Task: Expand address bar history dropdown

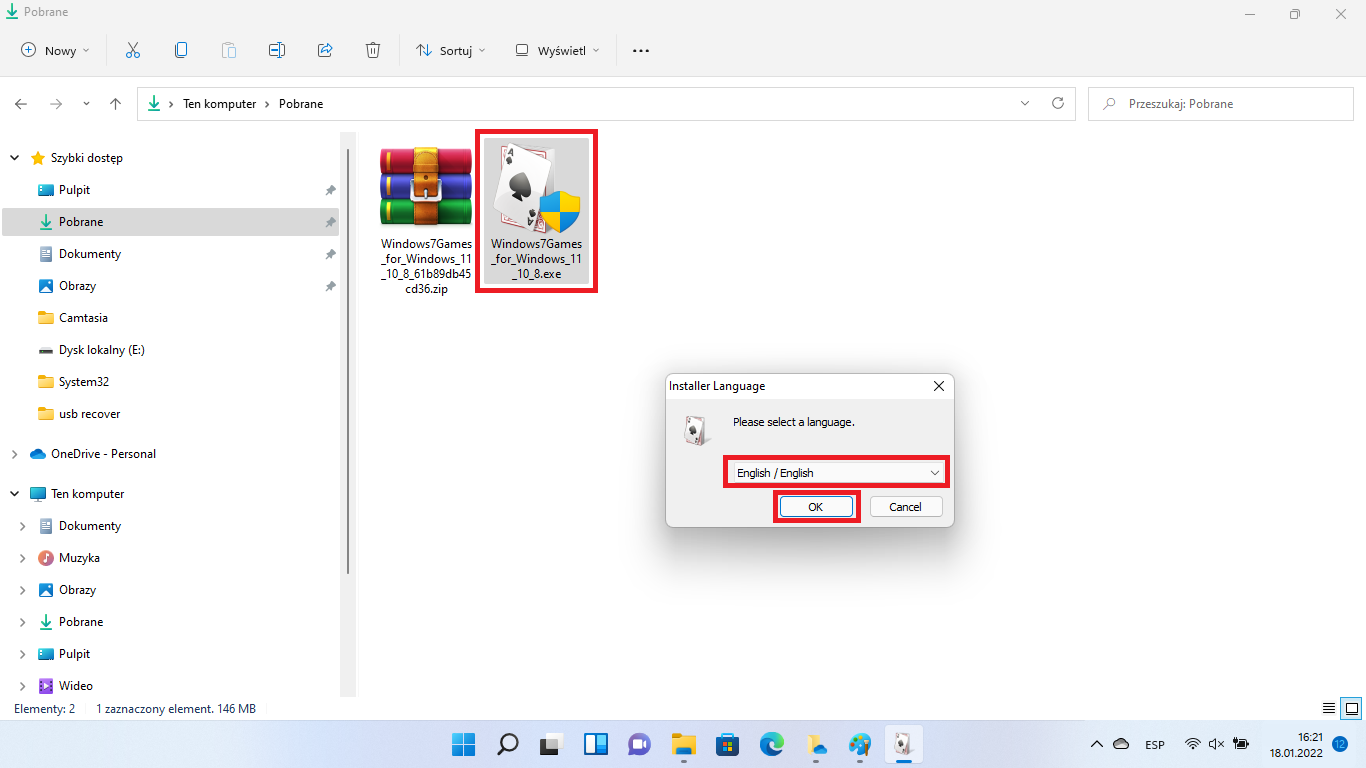Action: (x=1025, y=103)
